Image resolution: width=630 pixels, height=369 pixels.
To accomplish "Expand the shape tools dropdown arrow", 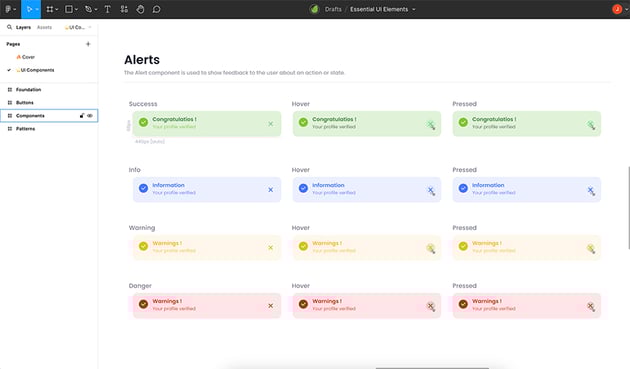I will click(x=76, y=9).
